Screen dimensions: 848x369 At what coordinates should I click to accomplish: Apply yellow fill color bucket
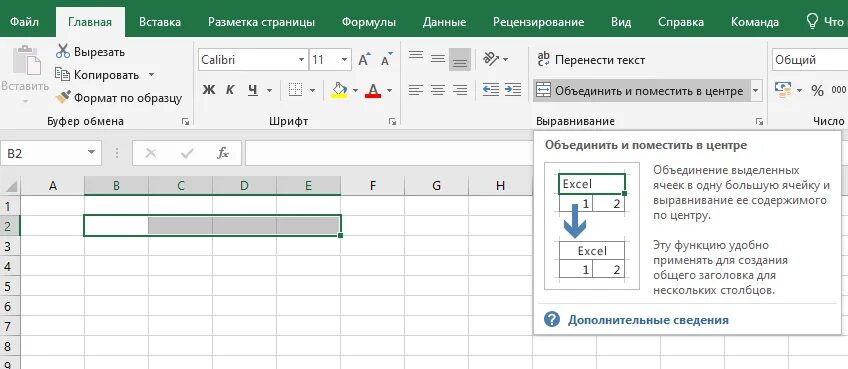click(339, 90)
